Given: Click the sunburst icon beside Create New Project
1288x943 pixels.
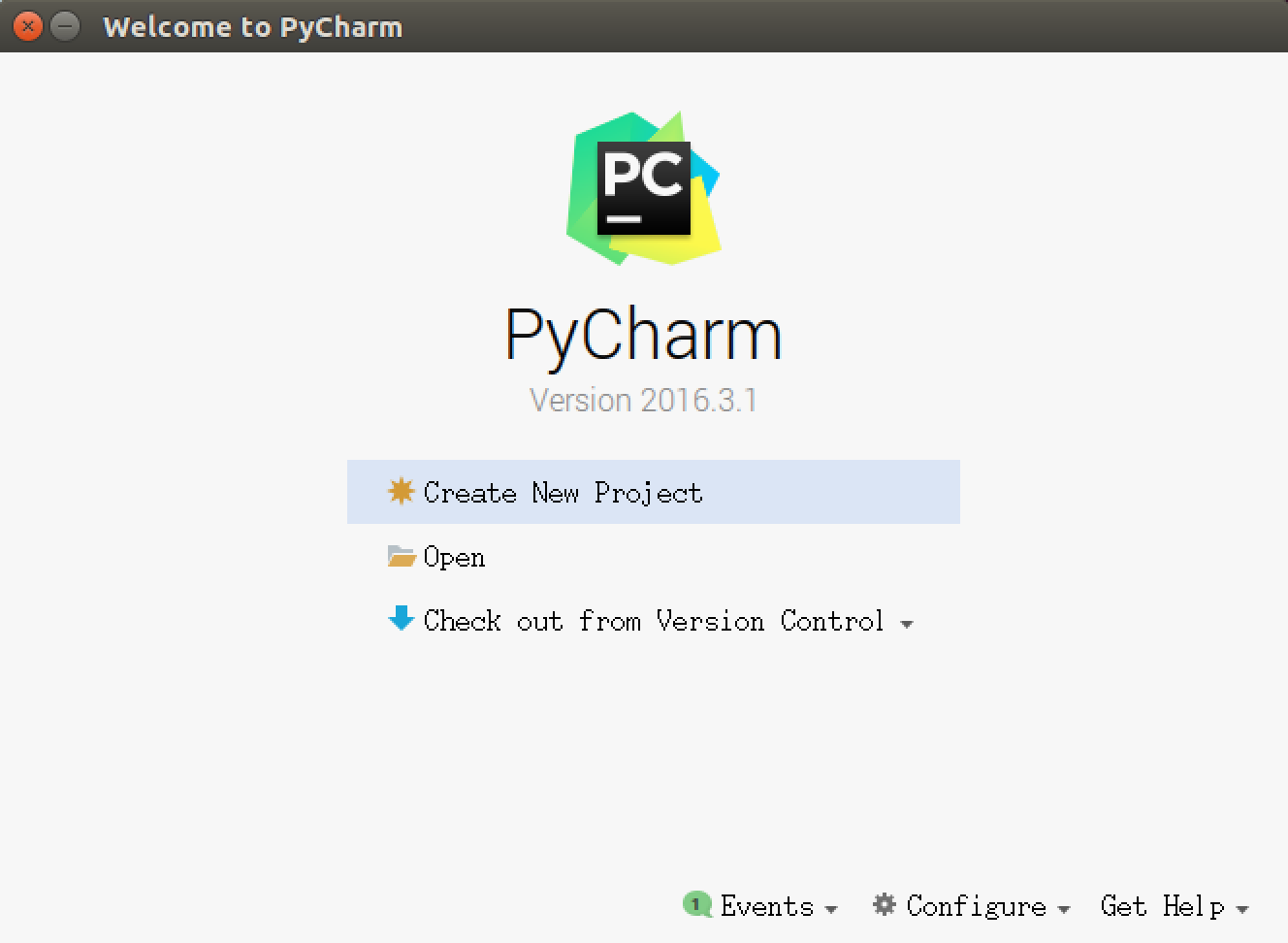Looking at the screenshot, I should click(x=401, y=492).
